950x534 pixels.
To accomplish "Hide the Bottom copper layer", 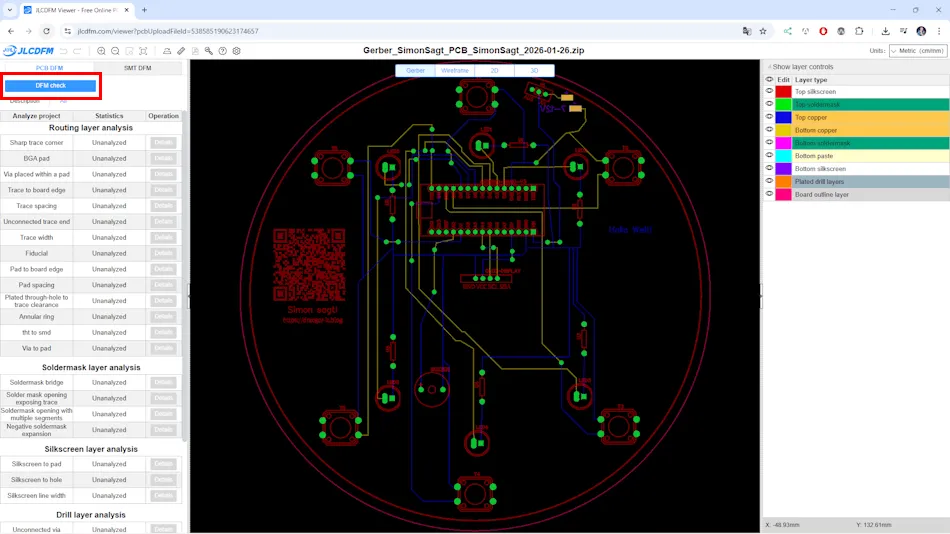I will click(769, 130).
